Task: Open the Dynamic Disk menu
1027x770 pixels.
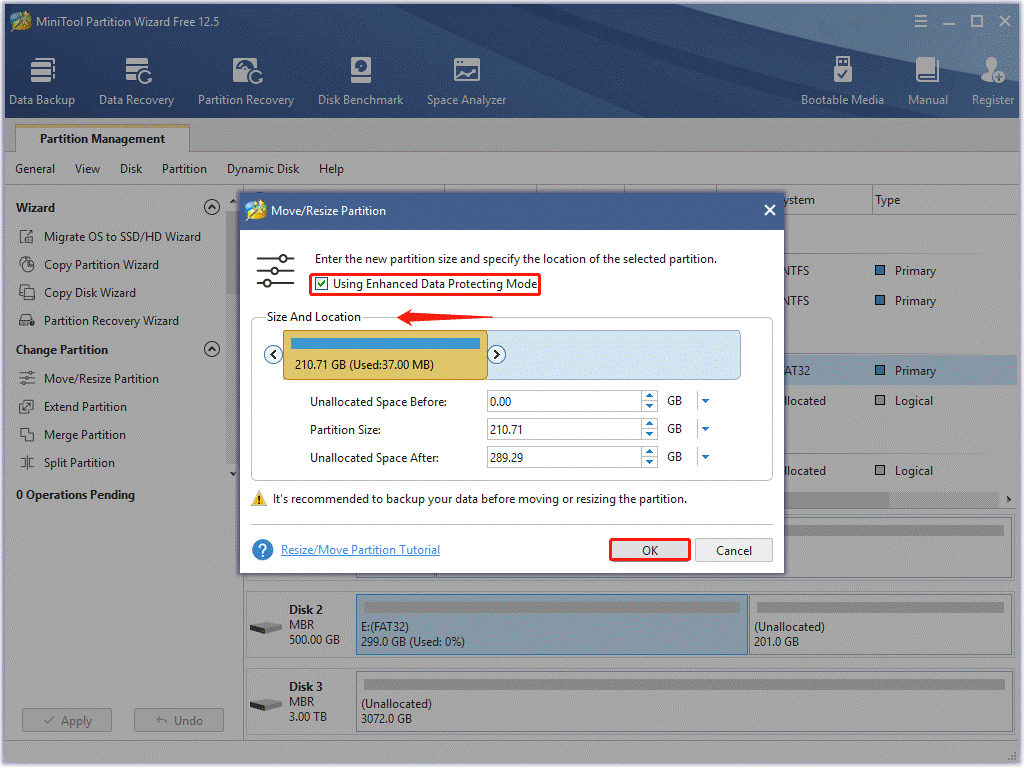Action: click(263, 170)
